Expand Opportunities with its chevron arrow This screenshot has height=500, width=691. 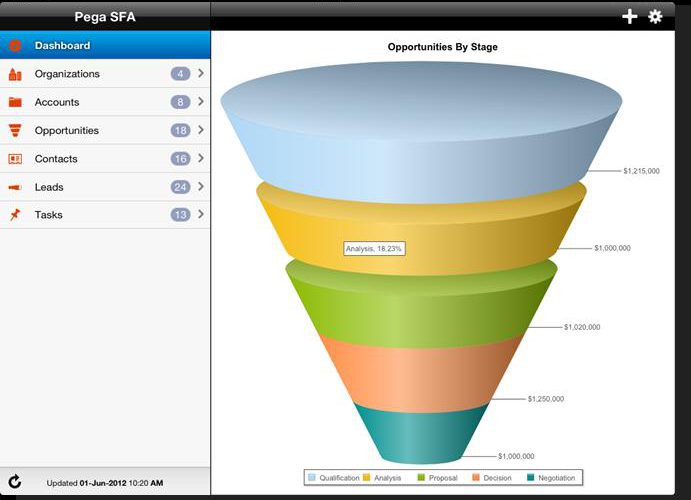201,130
